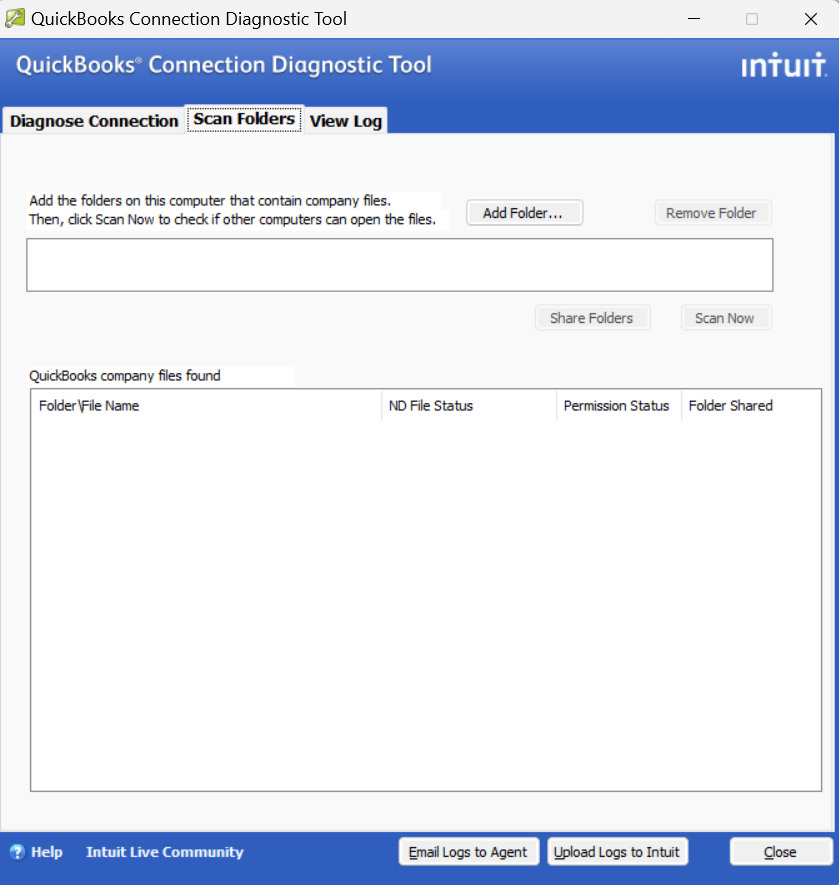The height and width of the screenshot is (885, 839).
Task: Click the Permission Status column header
Action: pyautogui.click(x=617, y=406)
